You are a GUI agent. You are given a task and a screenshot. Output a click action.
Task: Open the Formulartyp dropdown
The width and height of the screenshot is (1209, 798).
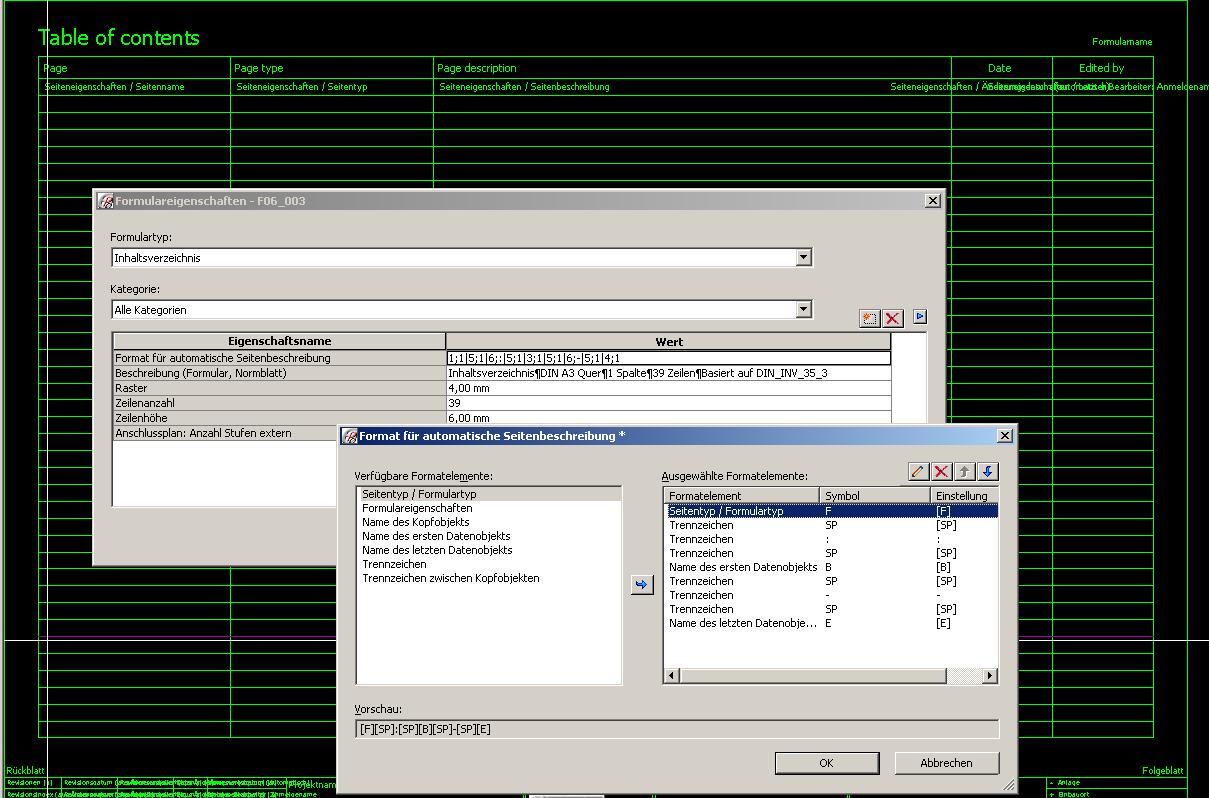pyautogui.click(x=803, y=258)
